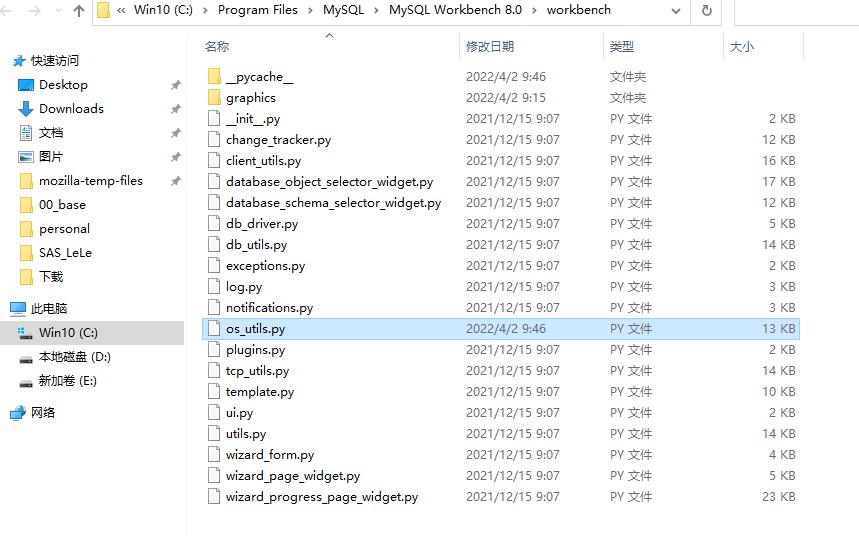Sort by 修改日期 column header
Screen dimensions: 859x536
(x=490, y=47)
